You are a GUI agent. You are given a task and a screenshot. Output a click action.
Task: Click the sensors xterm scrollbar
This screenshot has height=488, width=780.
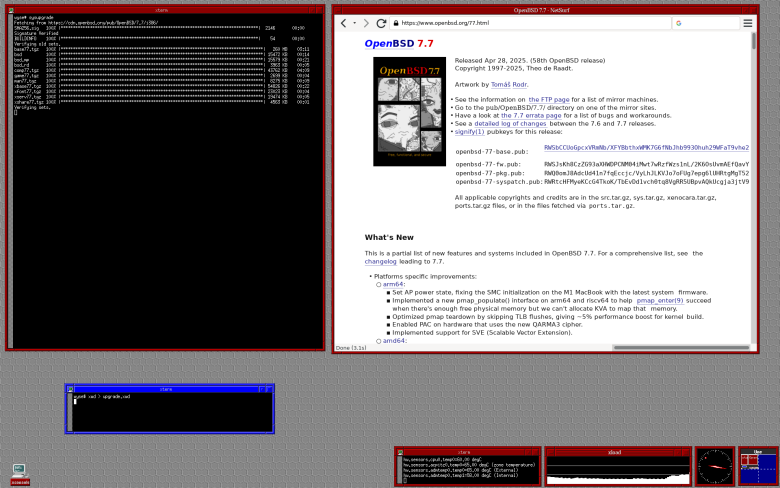[x=399, y=470]
